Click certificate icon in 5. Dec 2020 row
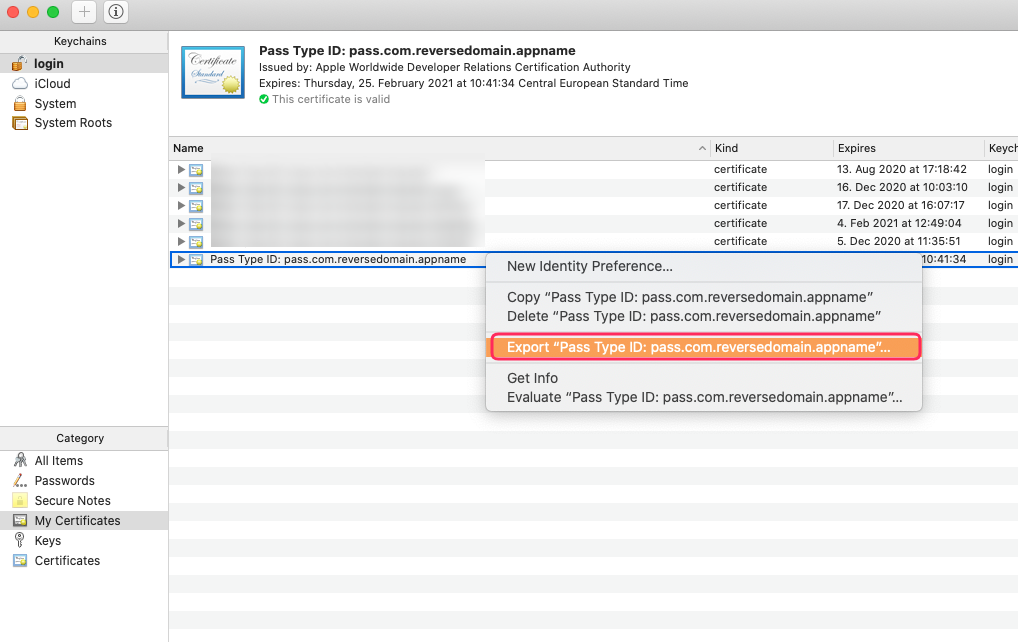Screen dimensions: 1018x642 pyautogui.click(x=196, y=242)
